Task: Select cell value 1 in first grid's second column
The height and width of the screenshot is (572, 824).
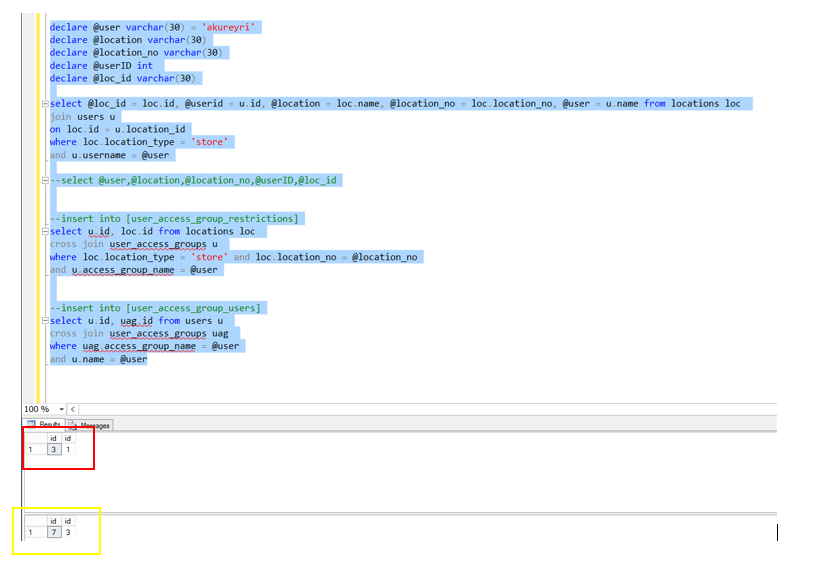Action: point(68,450)
